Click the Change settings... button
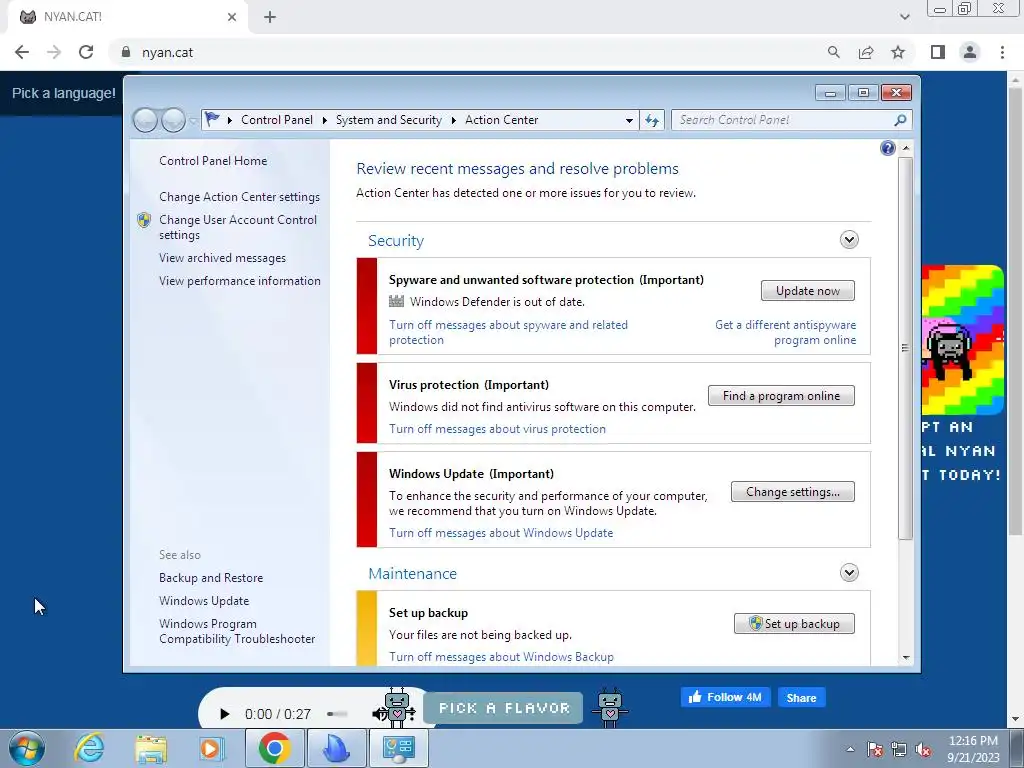The height and width of the screenshot is (768, 1024). (x=793, y=492)
